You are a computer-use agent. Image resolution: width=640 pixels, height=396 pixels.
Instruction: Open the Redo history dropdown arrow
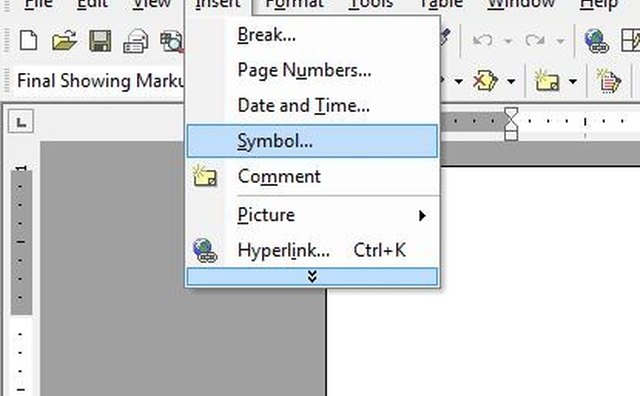point(560,41)
